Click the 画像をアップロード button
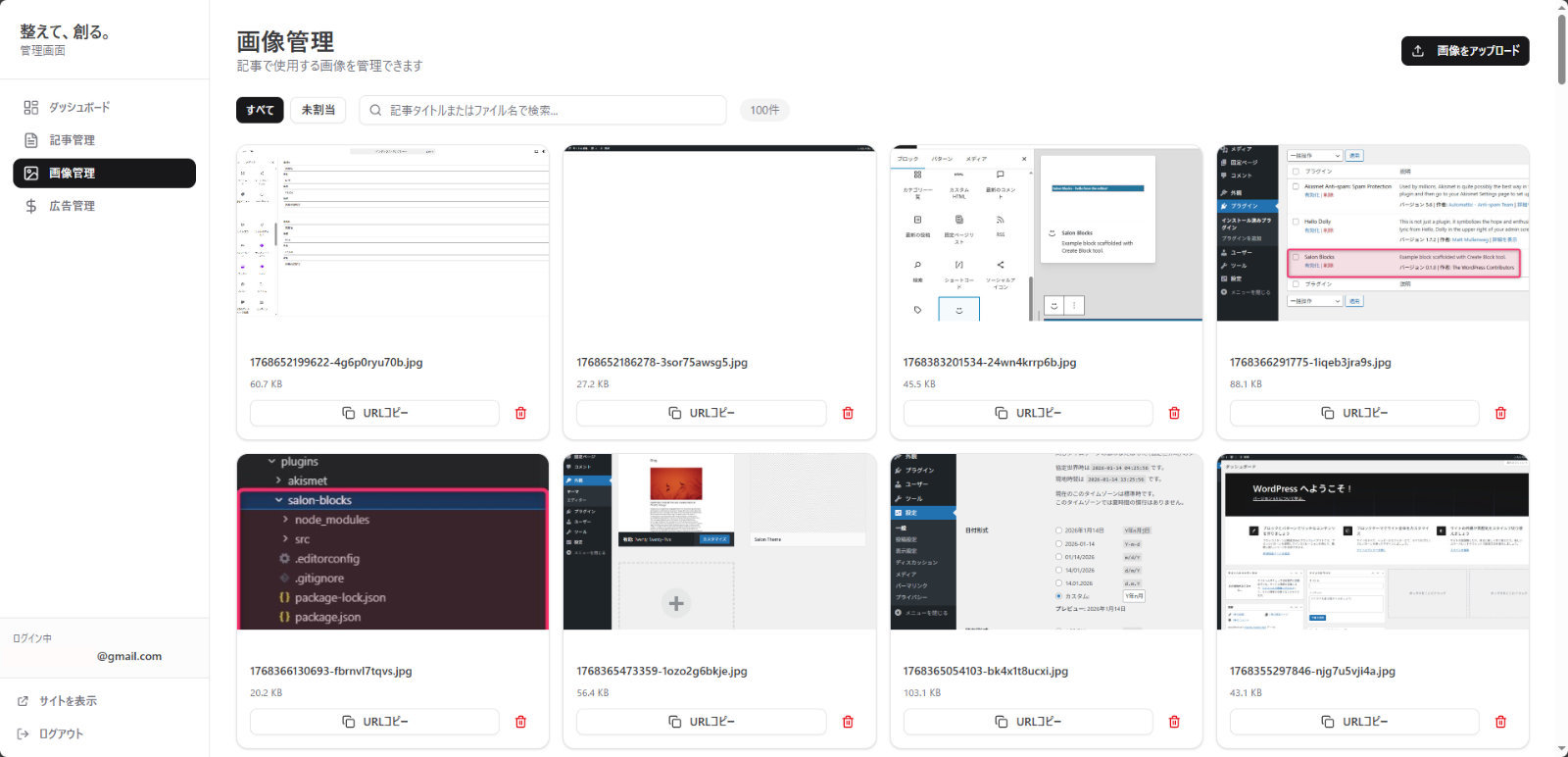Viewport: 1568px width, 757px height. [1464, 51]
